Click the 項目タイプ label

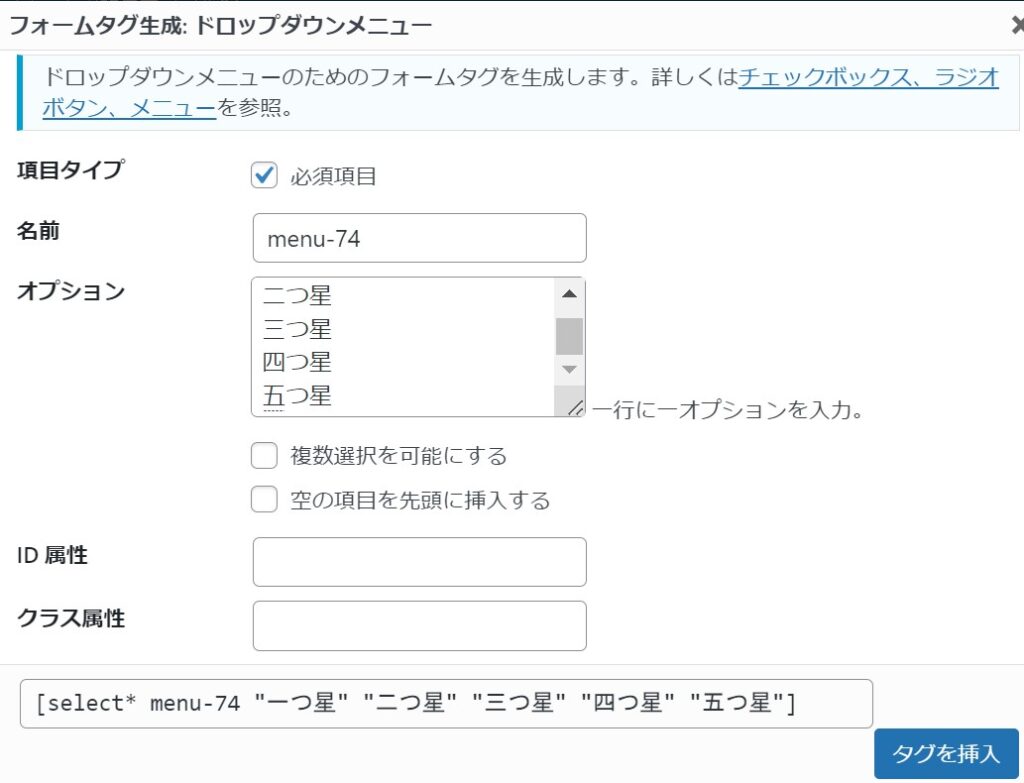point(71,170)
